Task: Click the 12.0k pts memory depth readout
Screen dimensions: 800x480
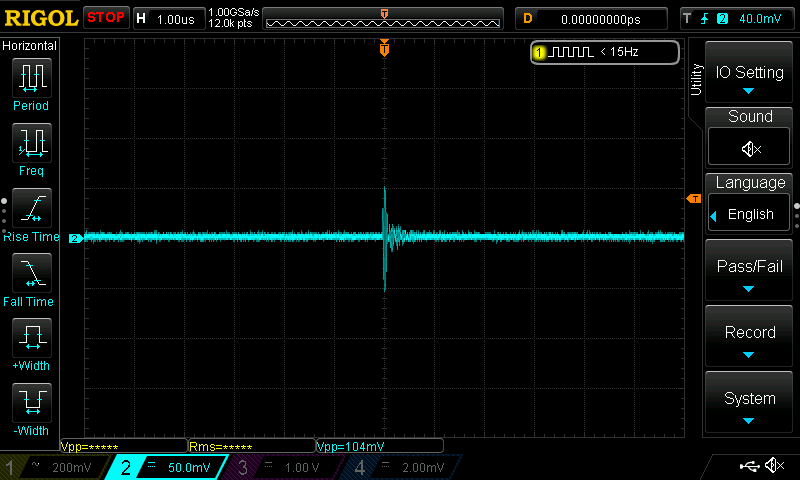Action: pos(230,23)
